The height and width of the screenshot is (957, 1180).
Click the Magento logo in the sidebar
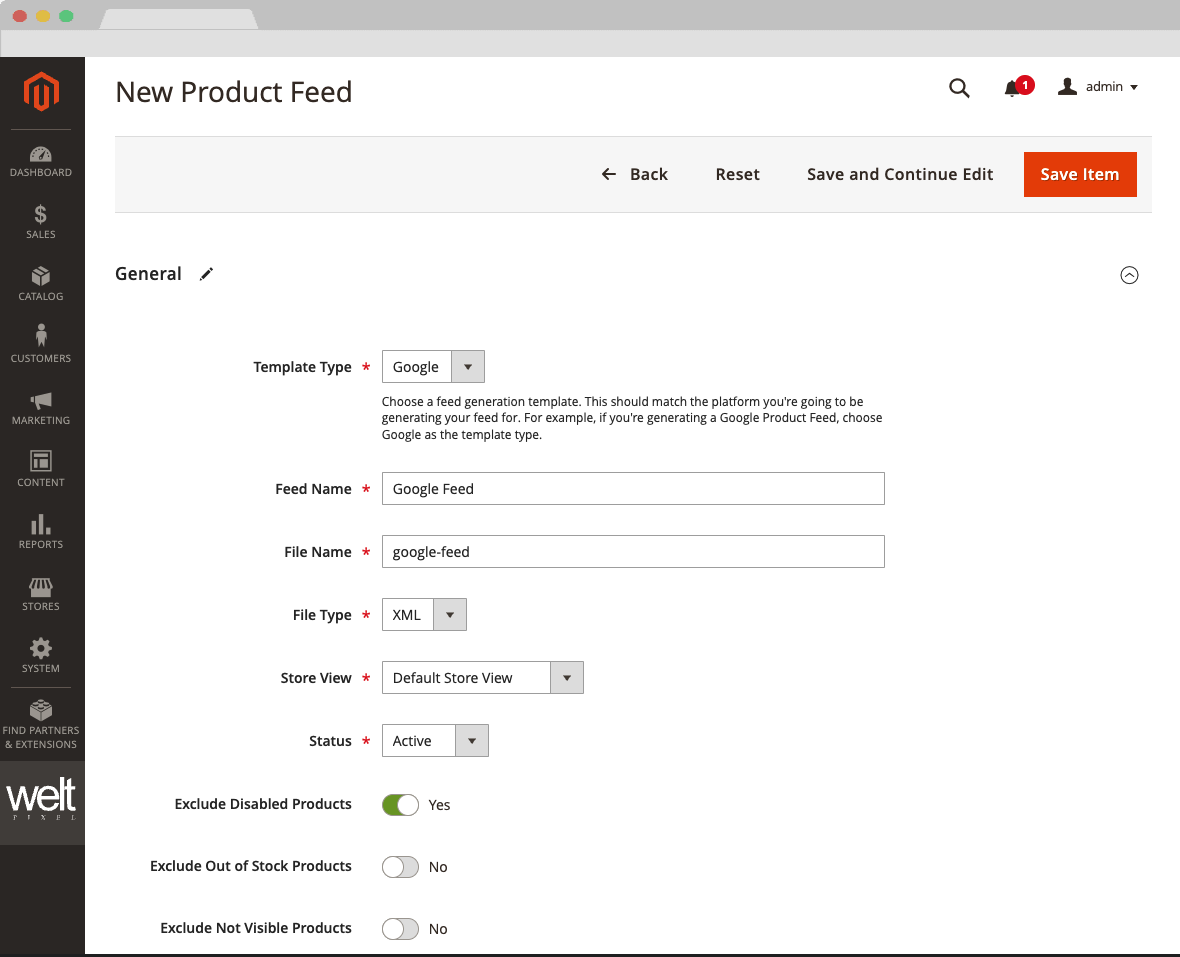pos(41,91)
